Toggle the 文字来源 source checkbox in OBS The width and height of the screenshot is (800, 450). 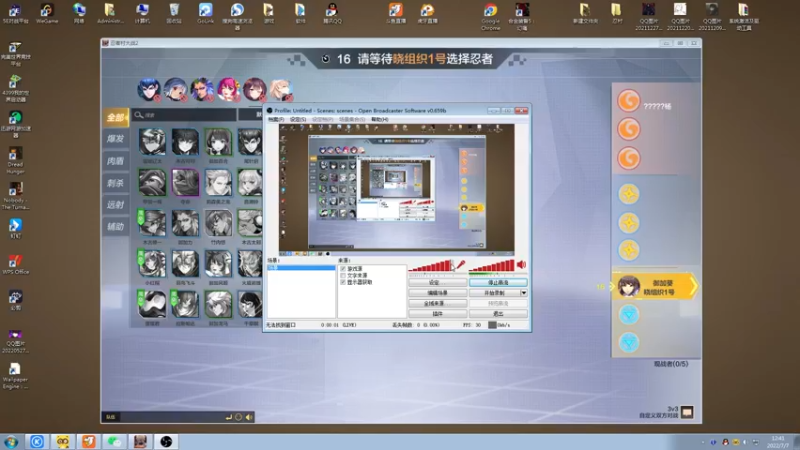(343, 275)
